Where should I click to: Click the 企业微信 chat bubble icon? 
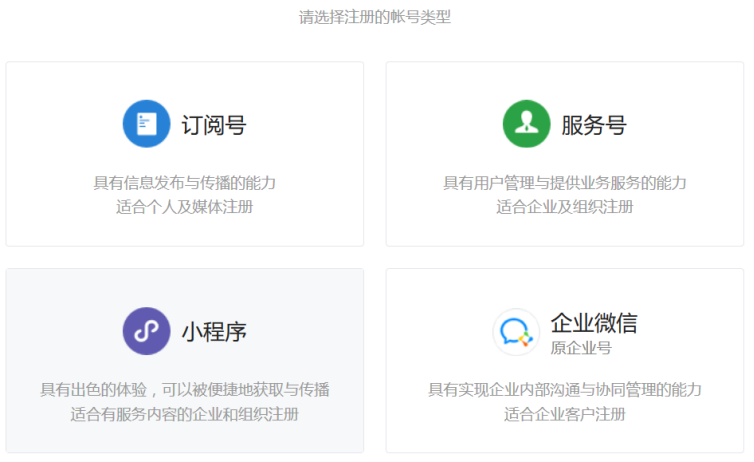[516, 332]
